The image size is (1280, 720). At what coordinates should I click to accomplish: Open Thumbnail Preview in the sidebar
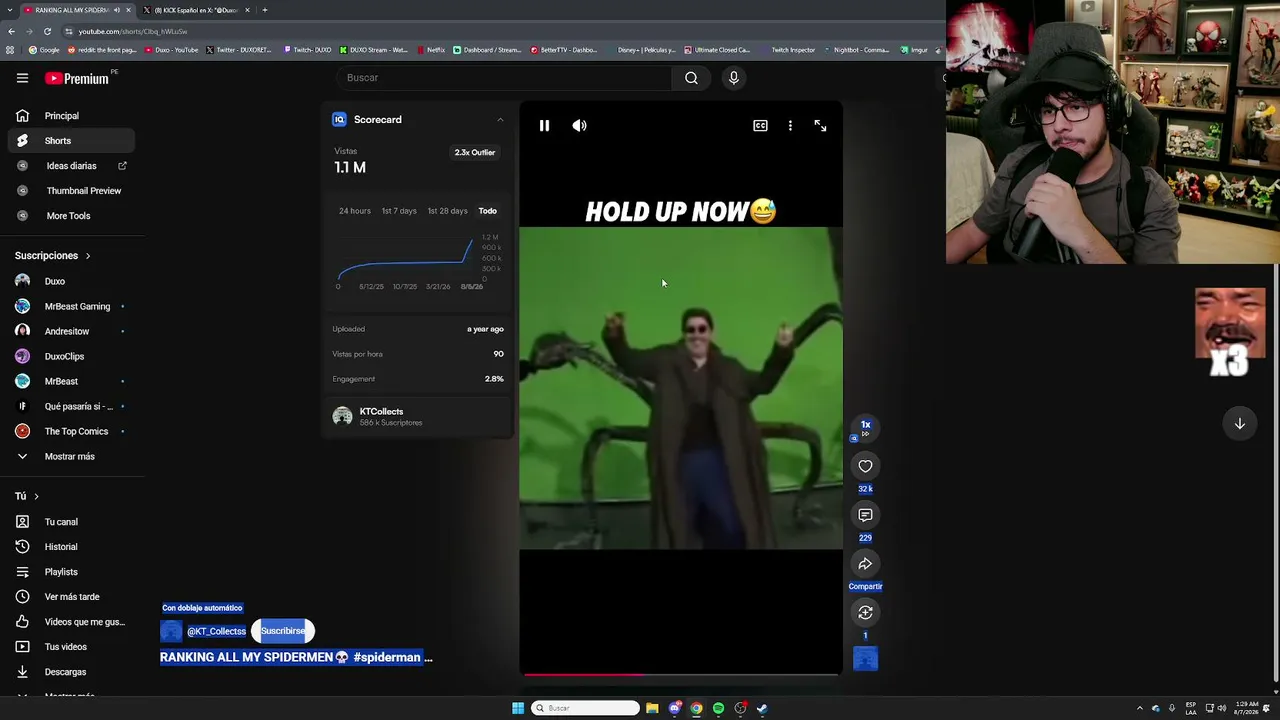click(71, 191)
